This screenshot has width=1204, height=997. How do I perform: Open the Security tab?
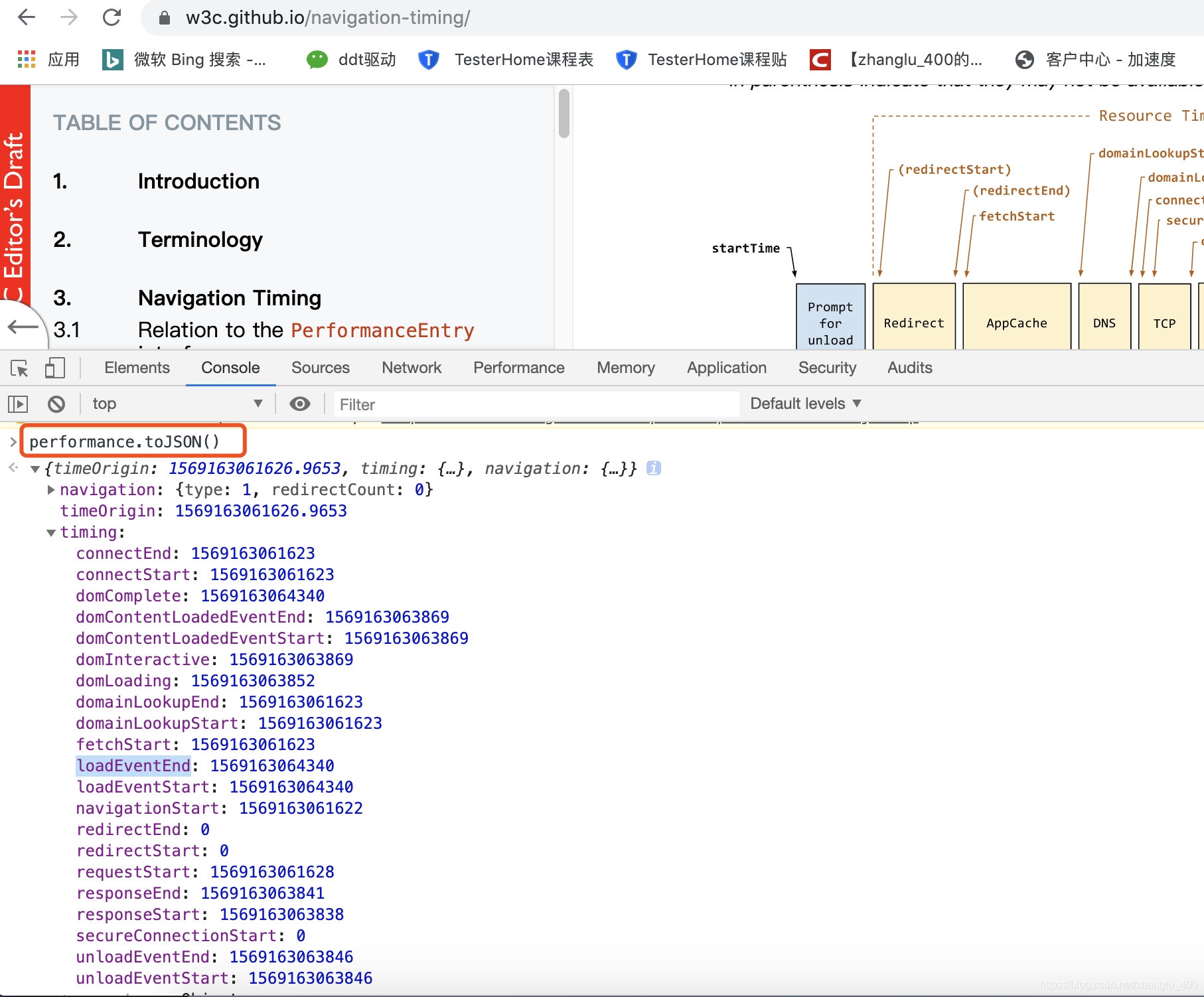tap(827, 368)
